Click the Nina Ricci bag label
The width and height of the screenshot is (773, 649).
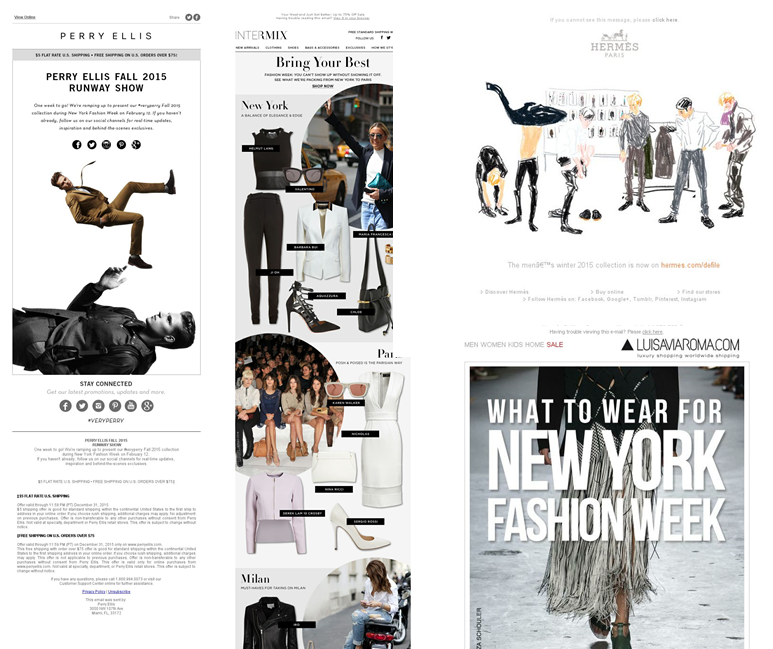click(334, 489)
